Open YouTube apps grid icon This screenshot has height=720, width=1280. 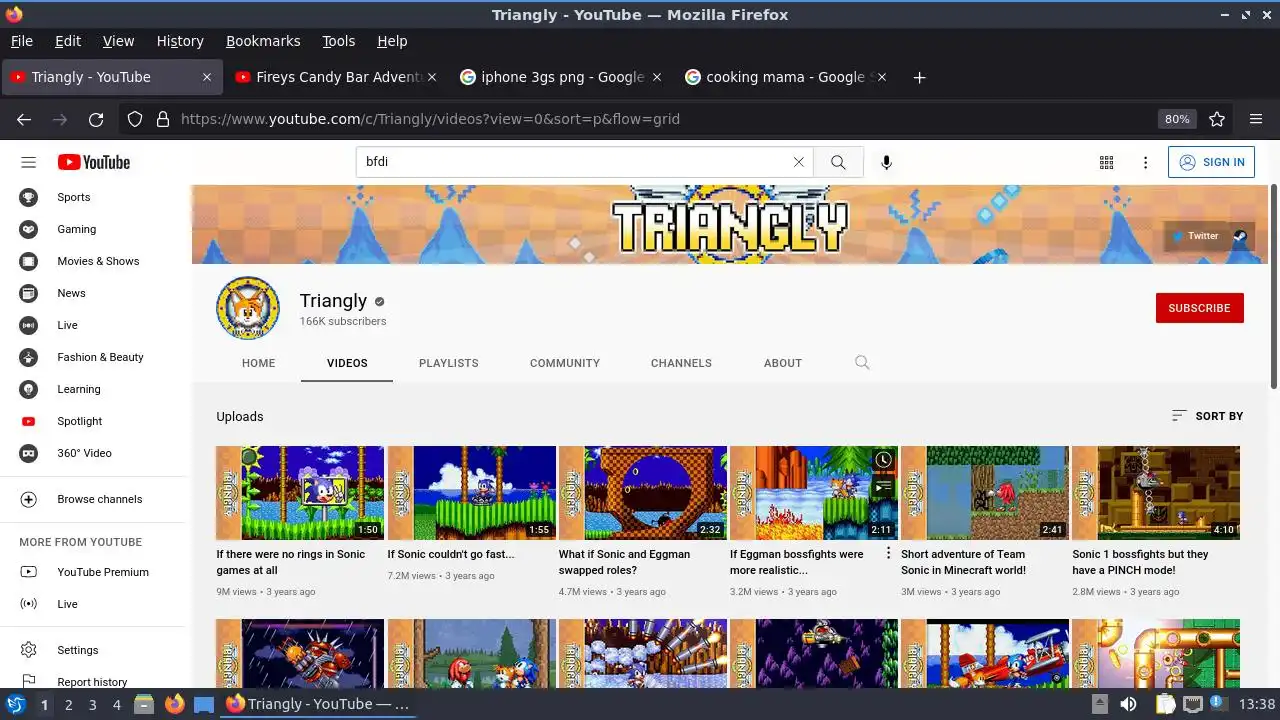pyautogui.click(x=1106, y=162)
